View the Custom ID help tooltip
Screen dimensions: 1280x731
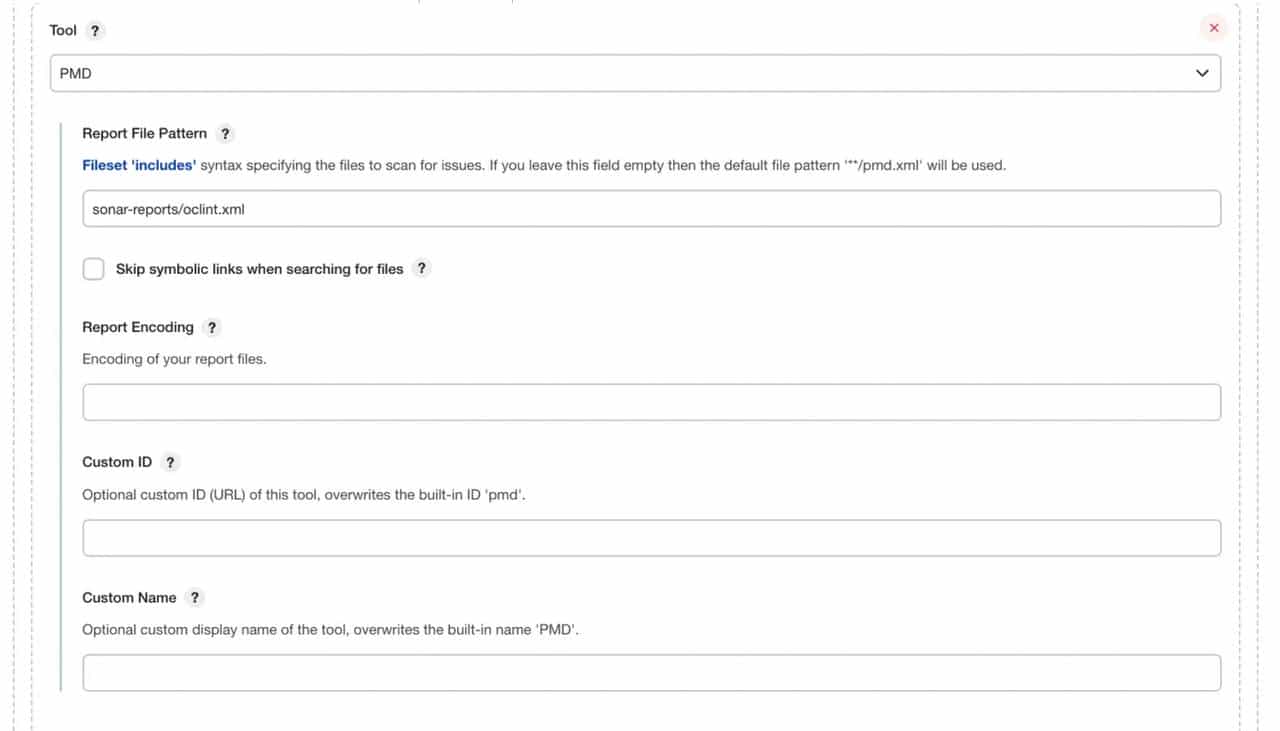169,462
